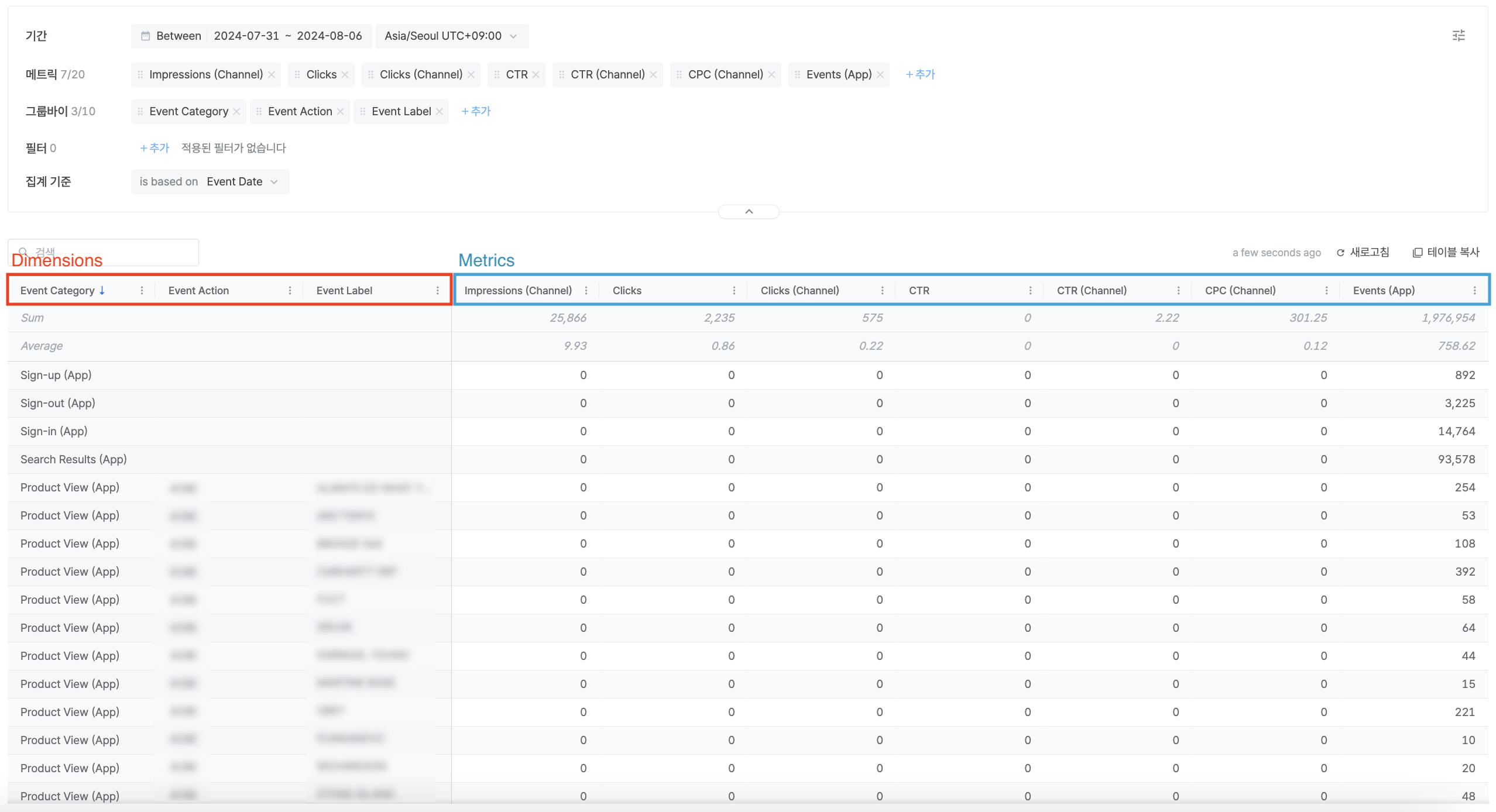Click the Sum Clicks value 2,235
Image resolution: width=1496 pixels, height=812 pixels.
point(719,318)
